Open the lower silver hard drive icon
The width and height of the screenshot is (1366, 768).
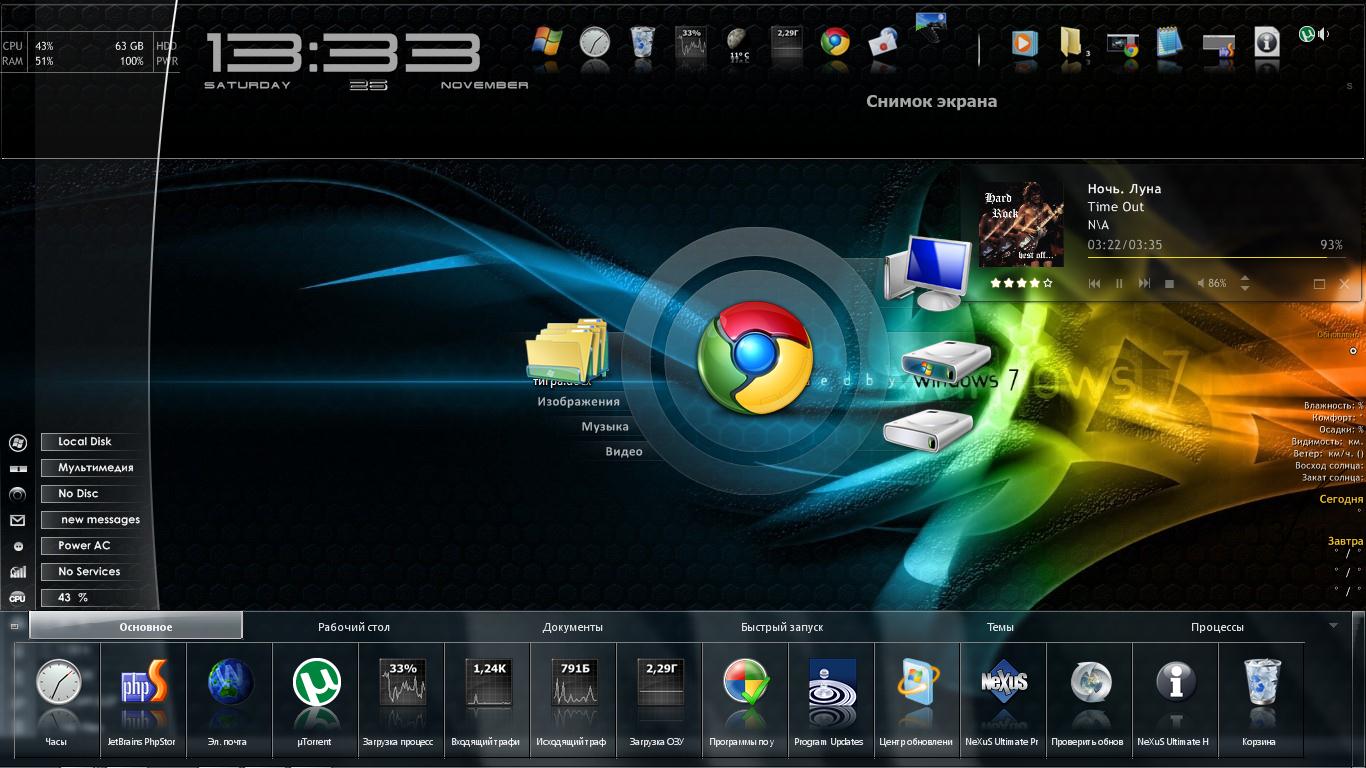point(928,430)
